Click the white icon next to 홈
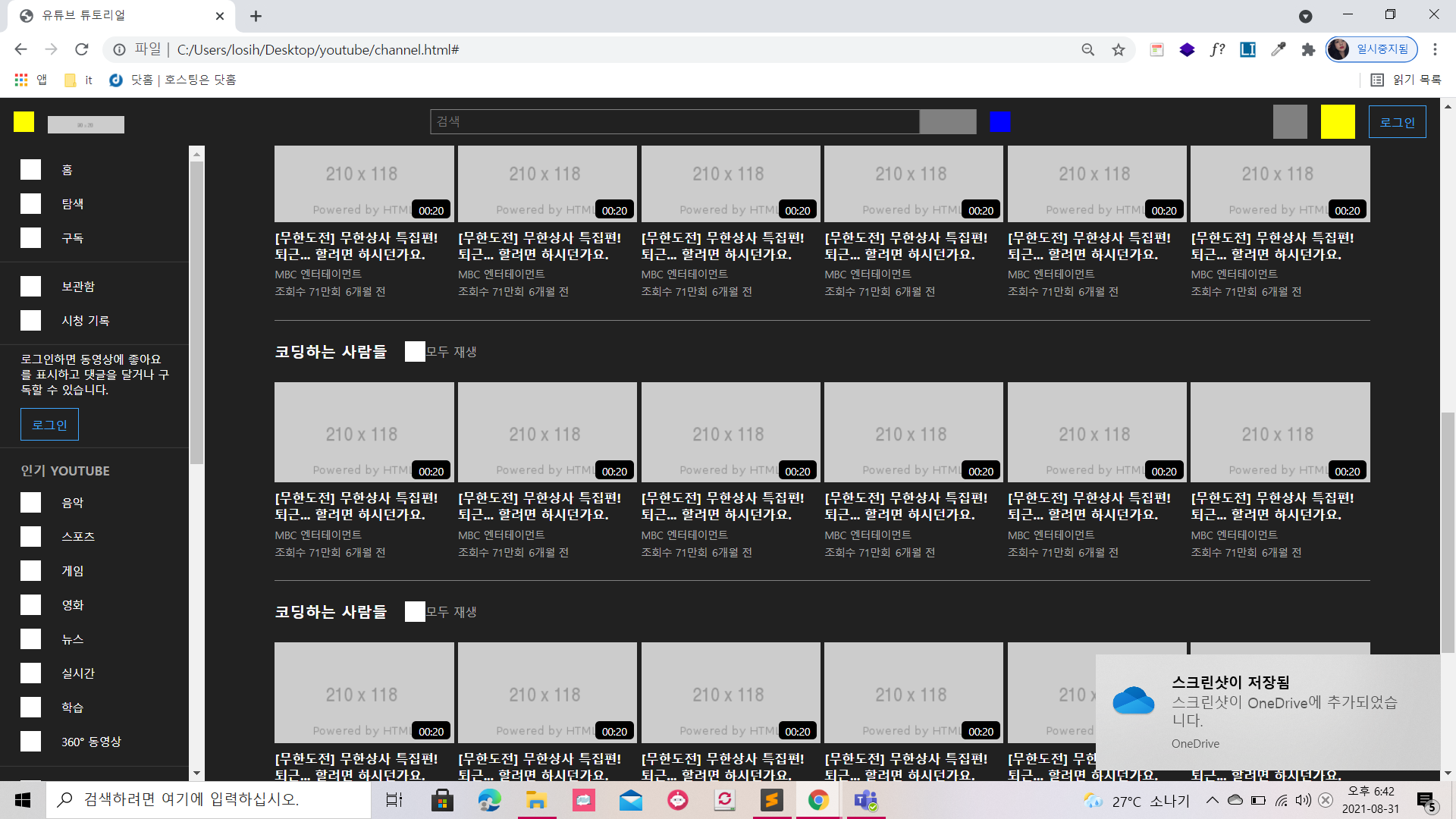This screenshot has width=1456, height=819. point(30,170)
